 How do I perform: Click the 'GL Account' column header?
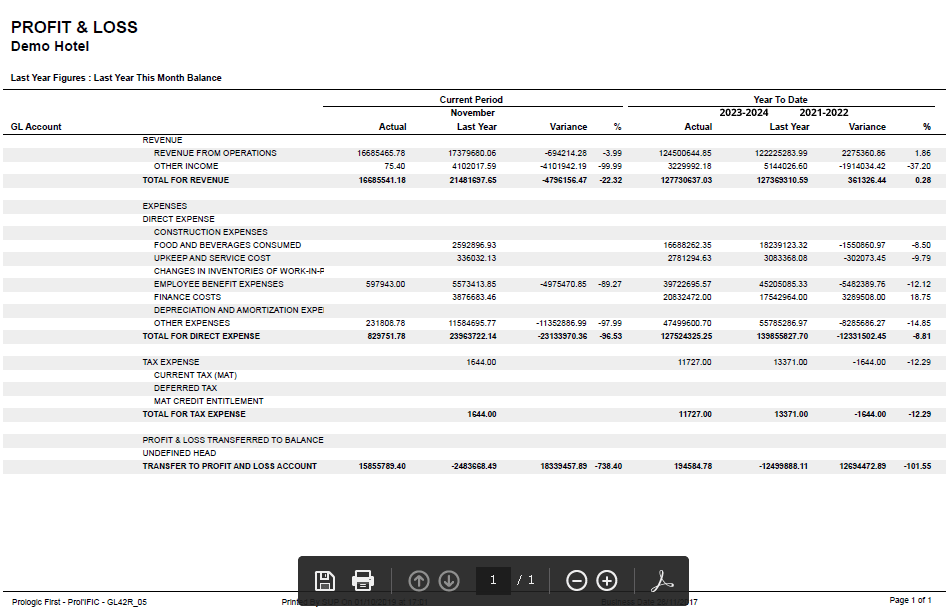point(36,127)
